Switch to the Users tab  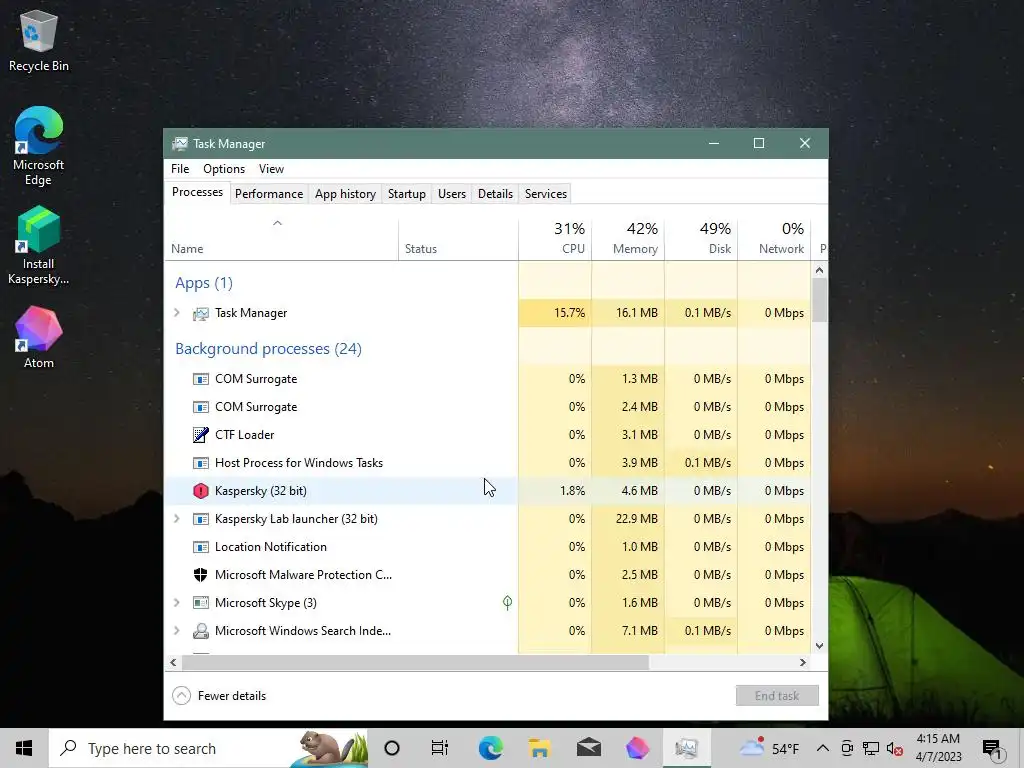click(452, 194)
